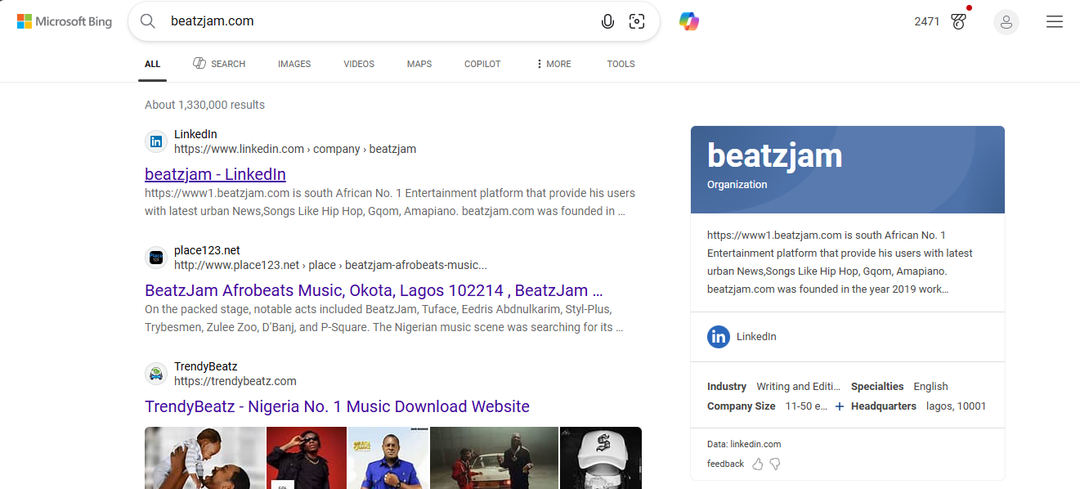Viewport: 1080px width, 489px height.
Task: Click the account profile avatar icon
Action: pos(1006,22)
